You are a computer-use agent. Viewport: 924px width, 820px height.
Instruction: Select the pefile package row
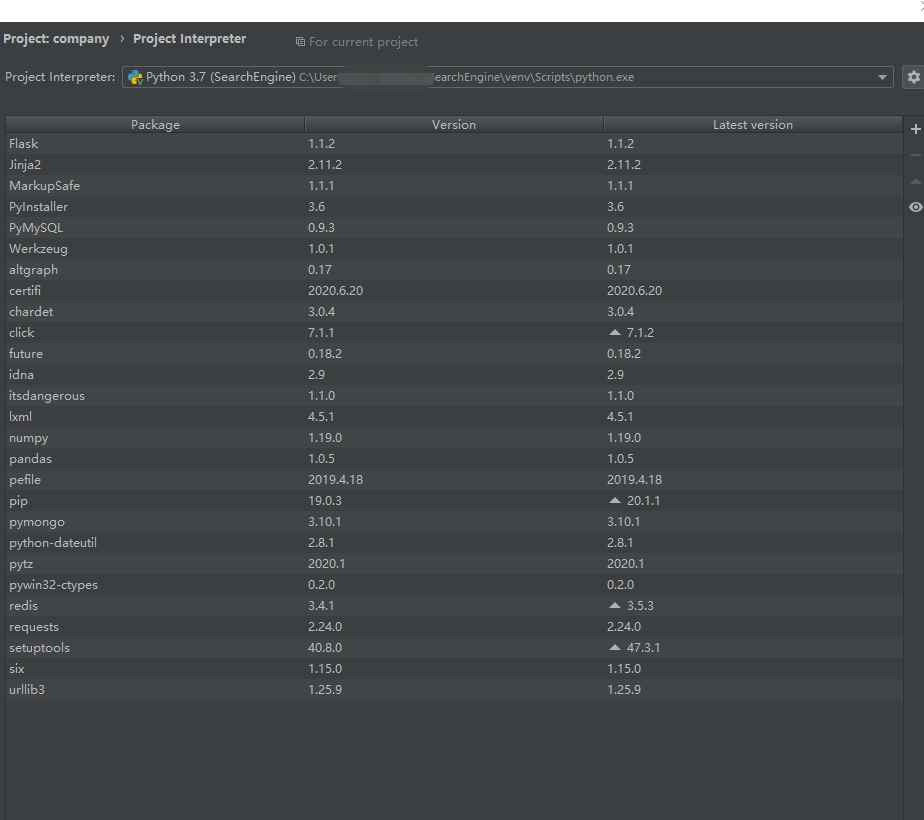pos(454,480)
